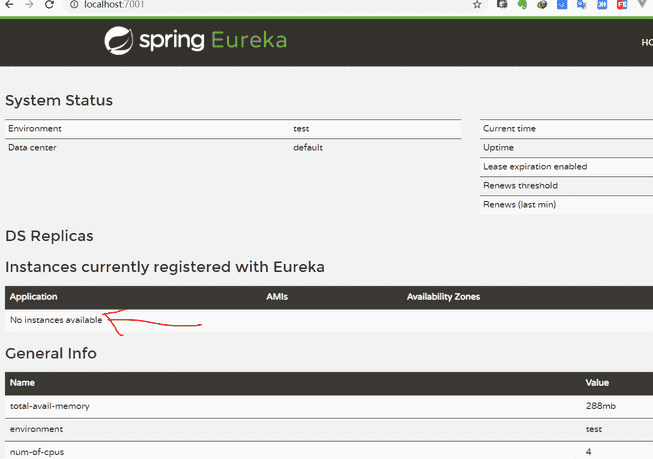This screenshot has width=653, height=459.
Task: Open the multicolor round extension icon
Action: click(x=542, y=5)
